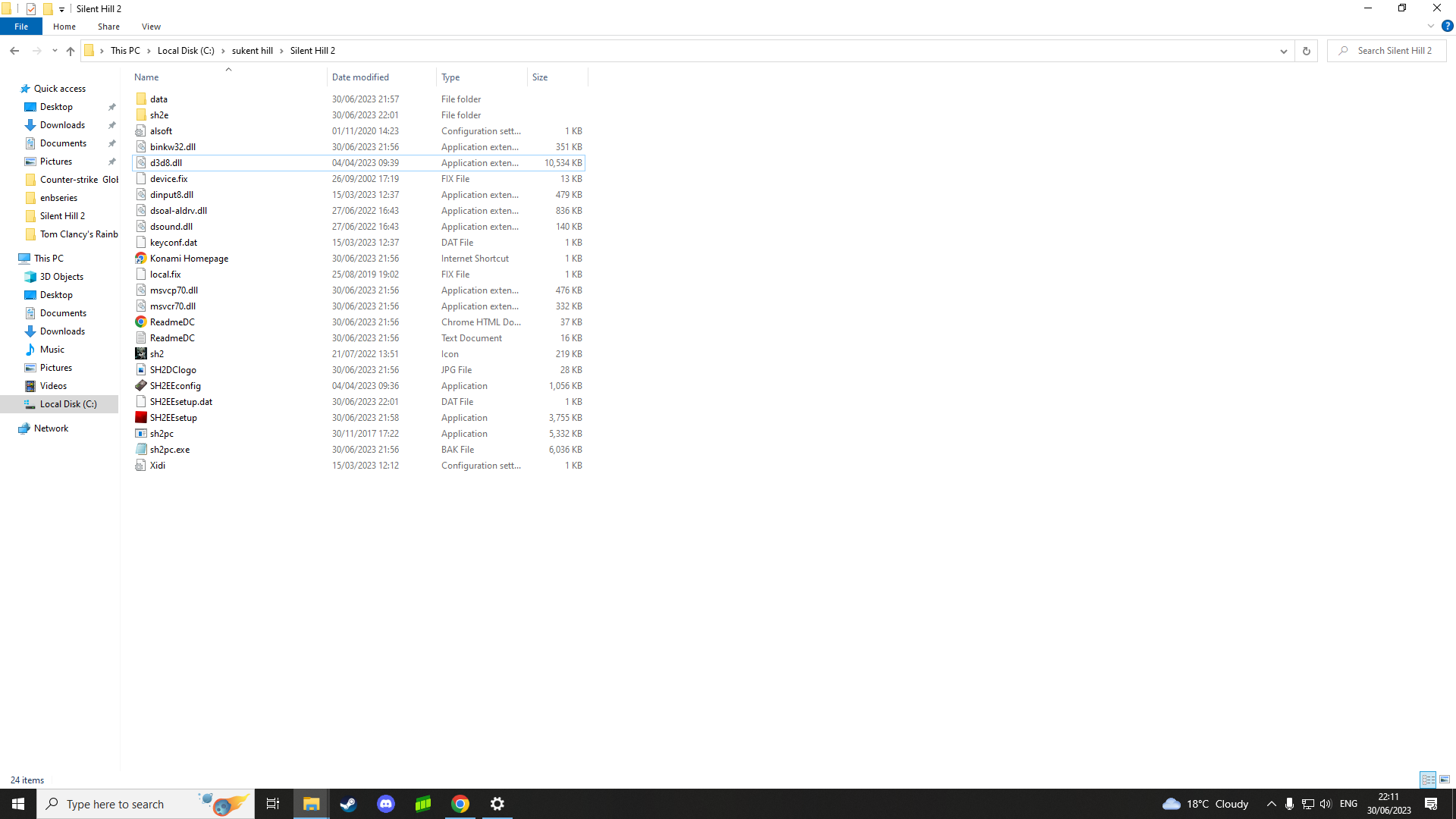Open Google Chrome from the taskbar
The image size is (1456, 819).
[460, 803]
